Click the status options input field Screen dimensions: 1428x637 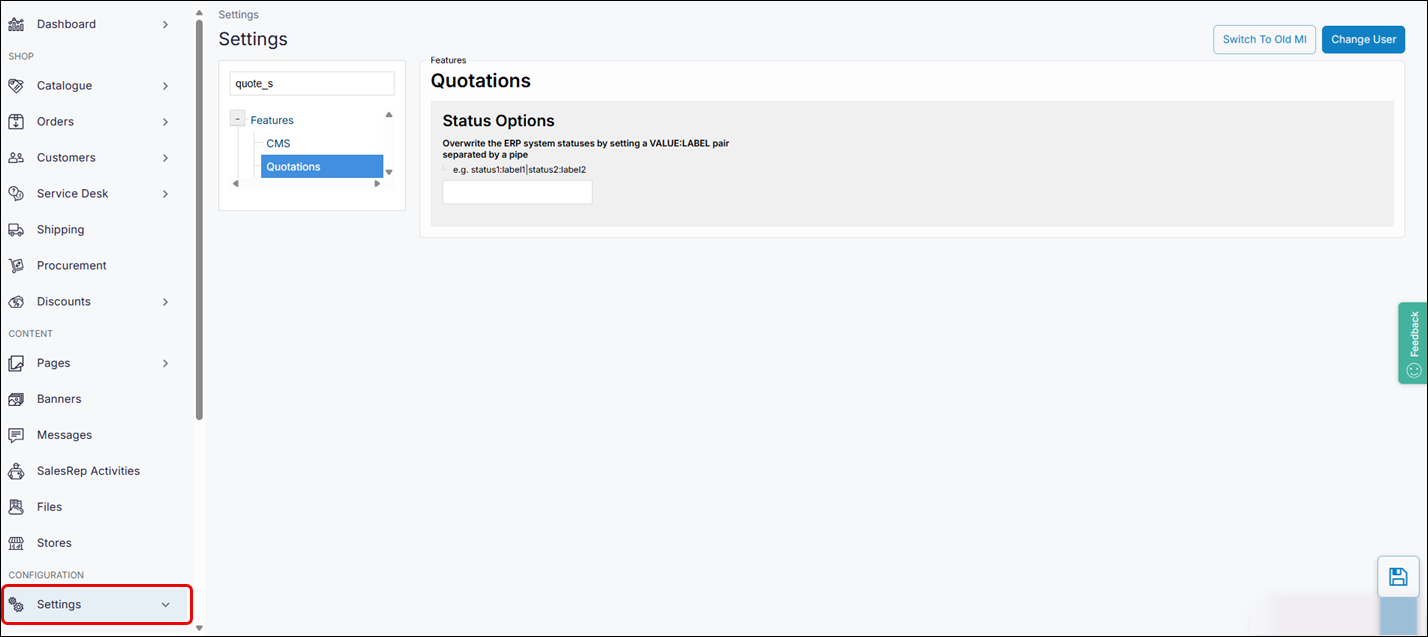517,191
